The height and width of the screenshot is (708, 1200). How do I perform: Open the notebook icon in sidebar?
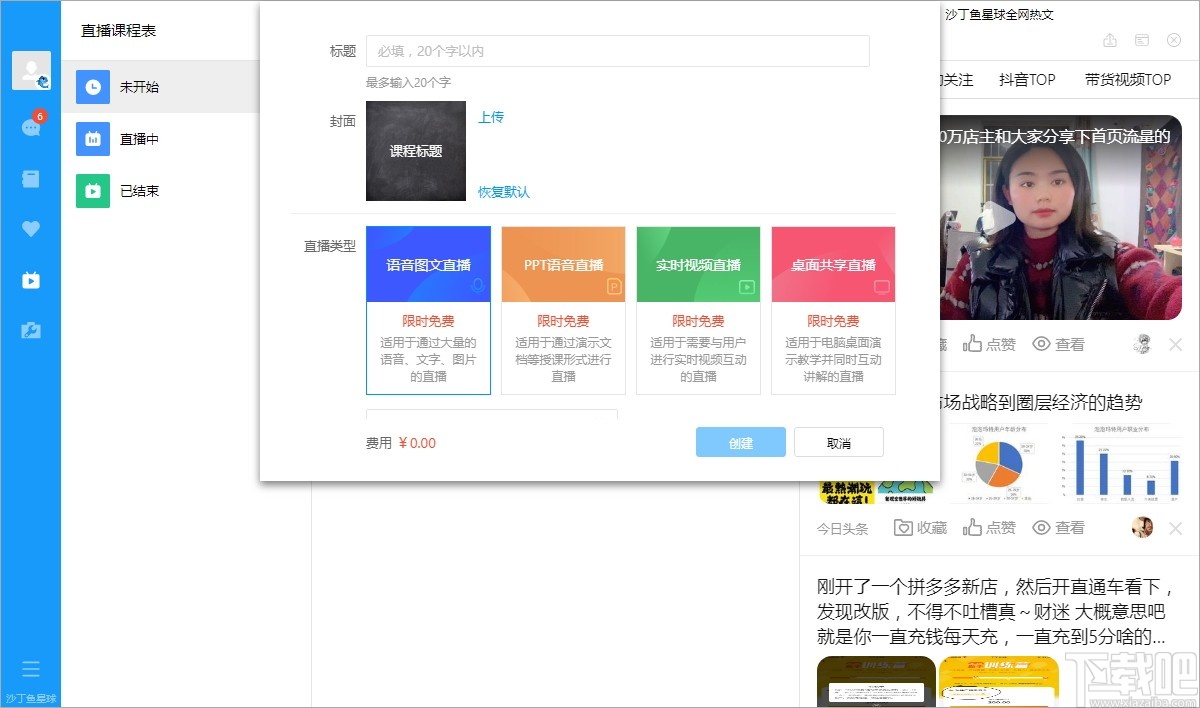31,178
